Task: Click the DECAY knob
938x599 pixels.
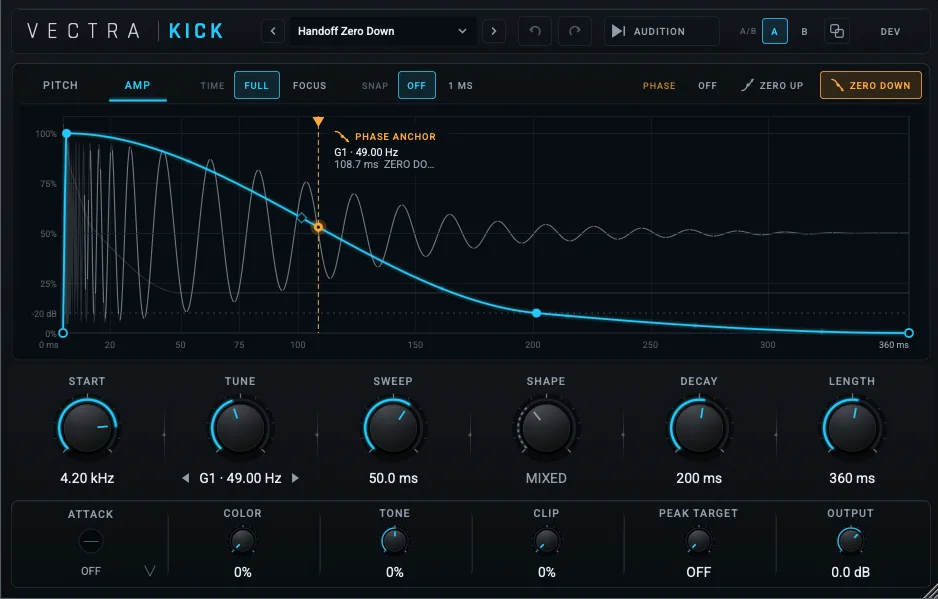Action: click(699, 427)
